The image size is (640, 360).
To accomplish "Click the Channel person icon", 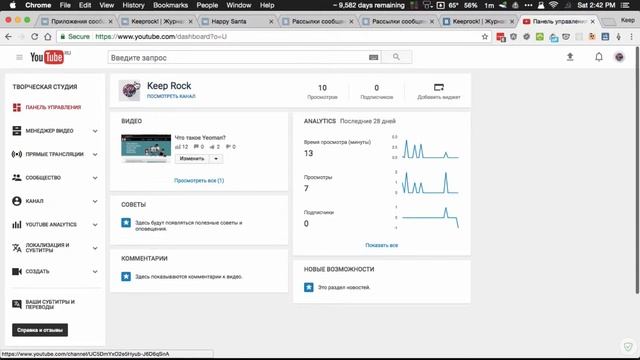I will click(17, 201).
